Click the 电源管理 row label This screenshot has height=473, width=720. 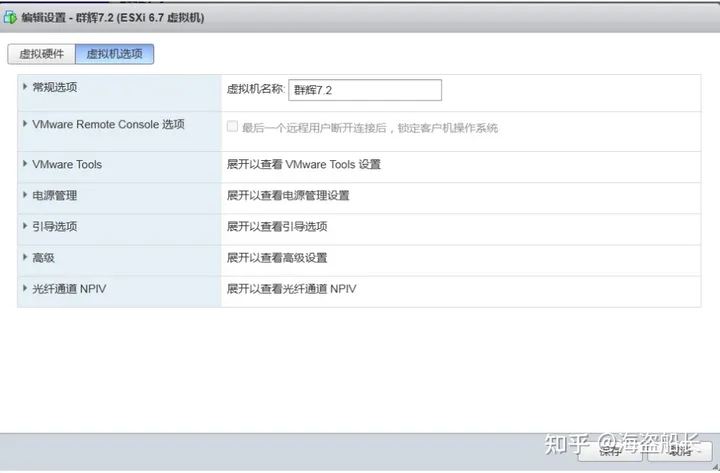55,196
